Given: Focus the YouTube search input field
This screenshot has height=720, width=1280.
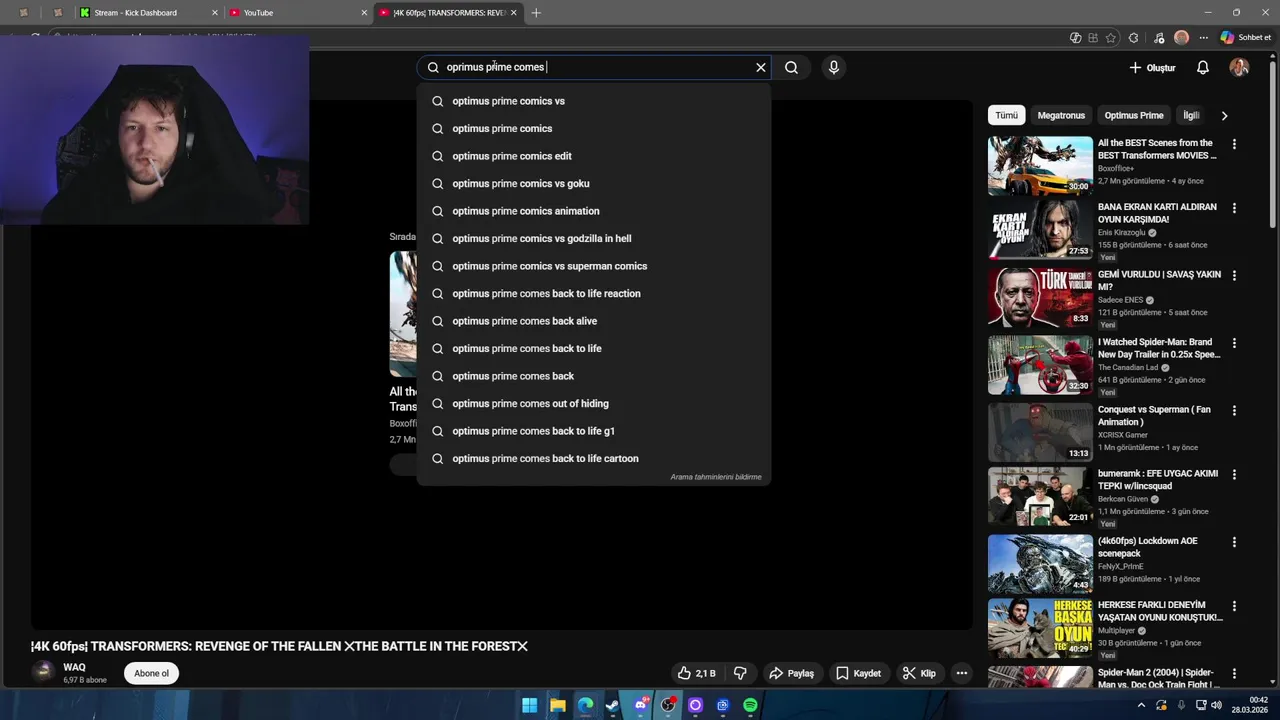Looking at the screenshot, I should [x=595, y=67].
